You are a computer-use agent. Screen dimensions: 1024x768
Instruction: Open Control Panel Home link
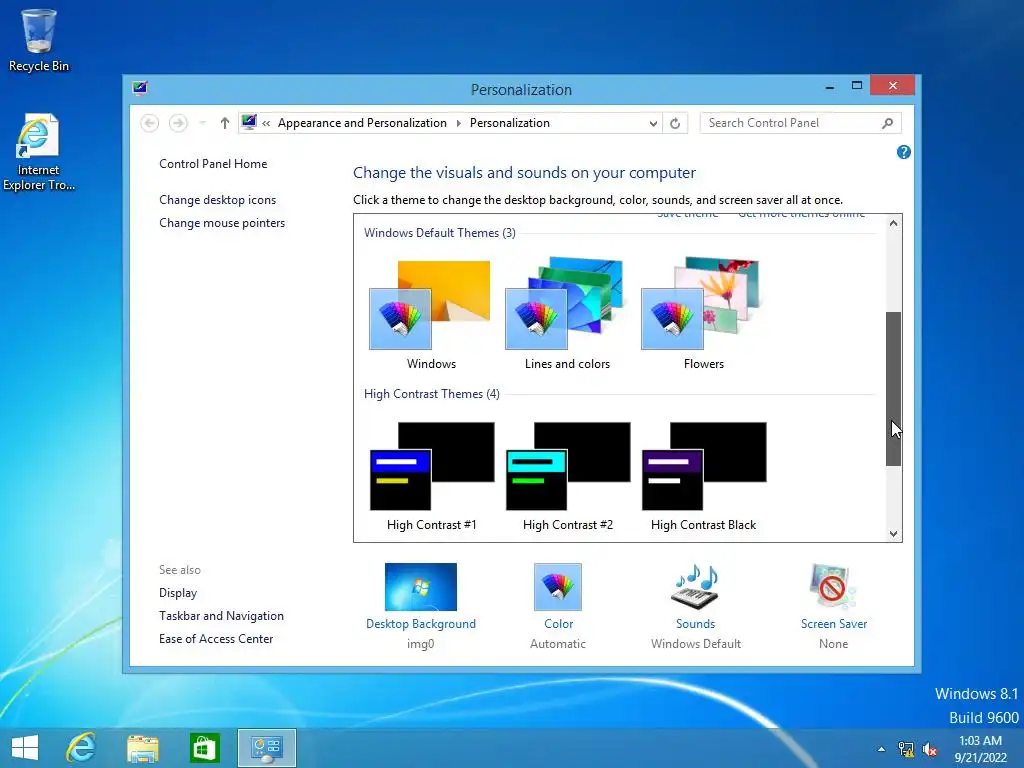click(213, 164)
